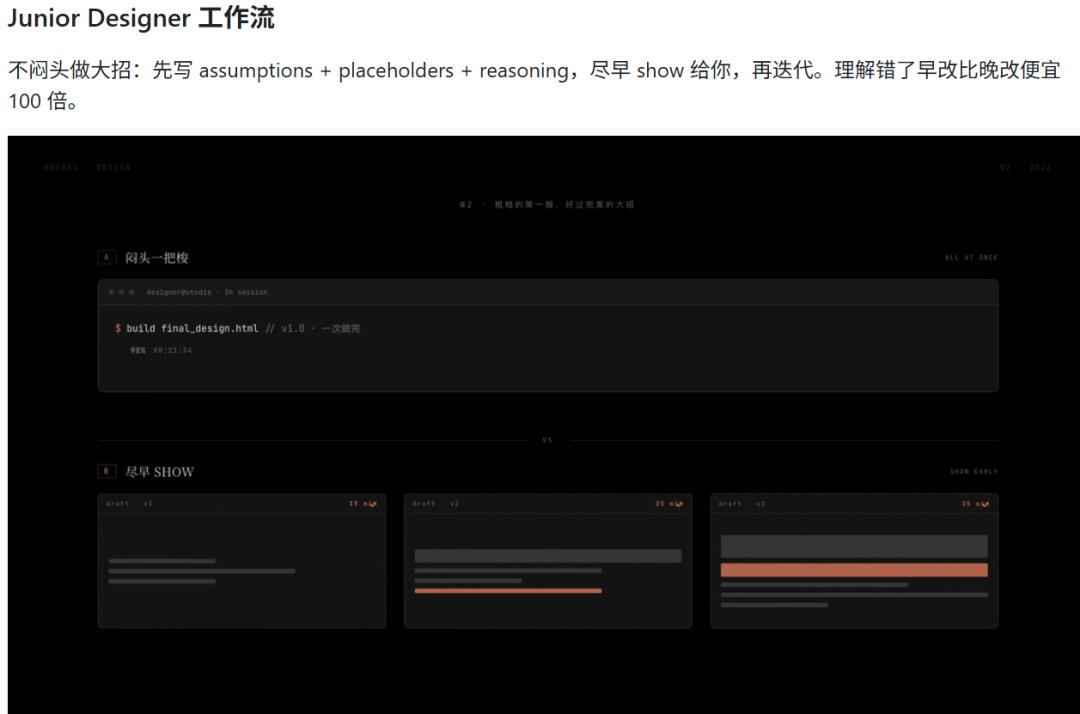Click the '闷头一把梭' section title

click(156, 258)
